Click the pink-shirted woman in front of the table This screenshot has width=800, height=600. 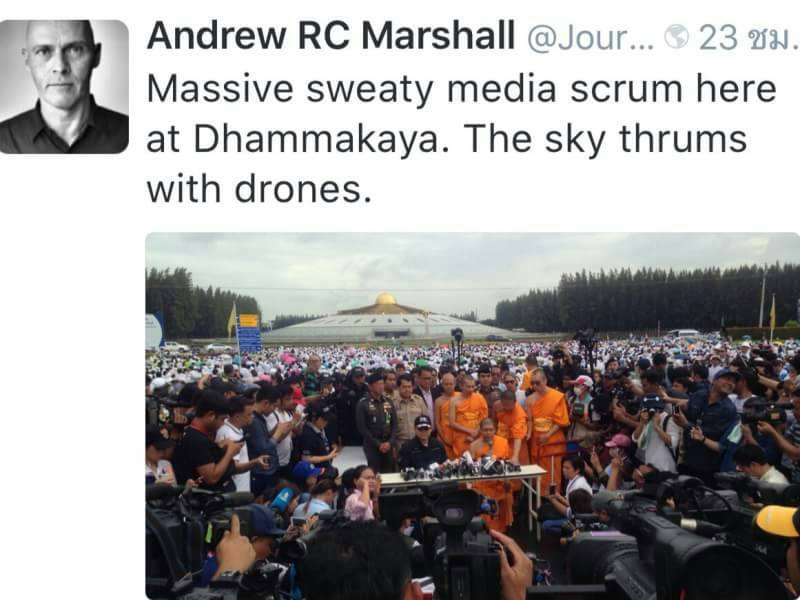(361, 493)
